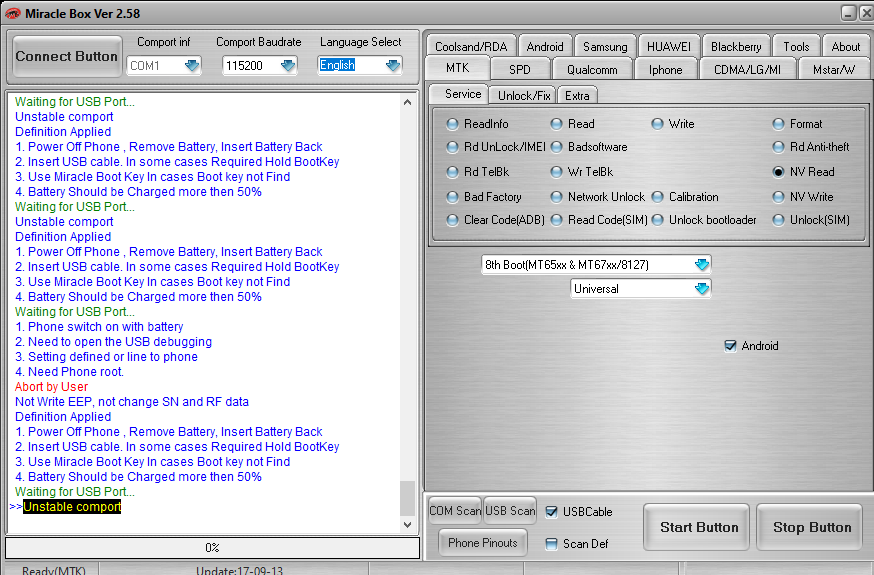Select the Bad Factory radio option

tap(453, 197)
